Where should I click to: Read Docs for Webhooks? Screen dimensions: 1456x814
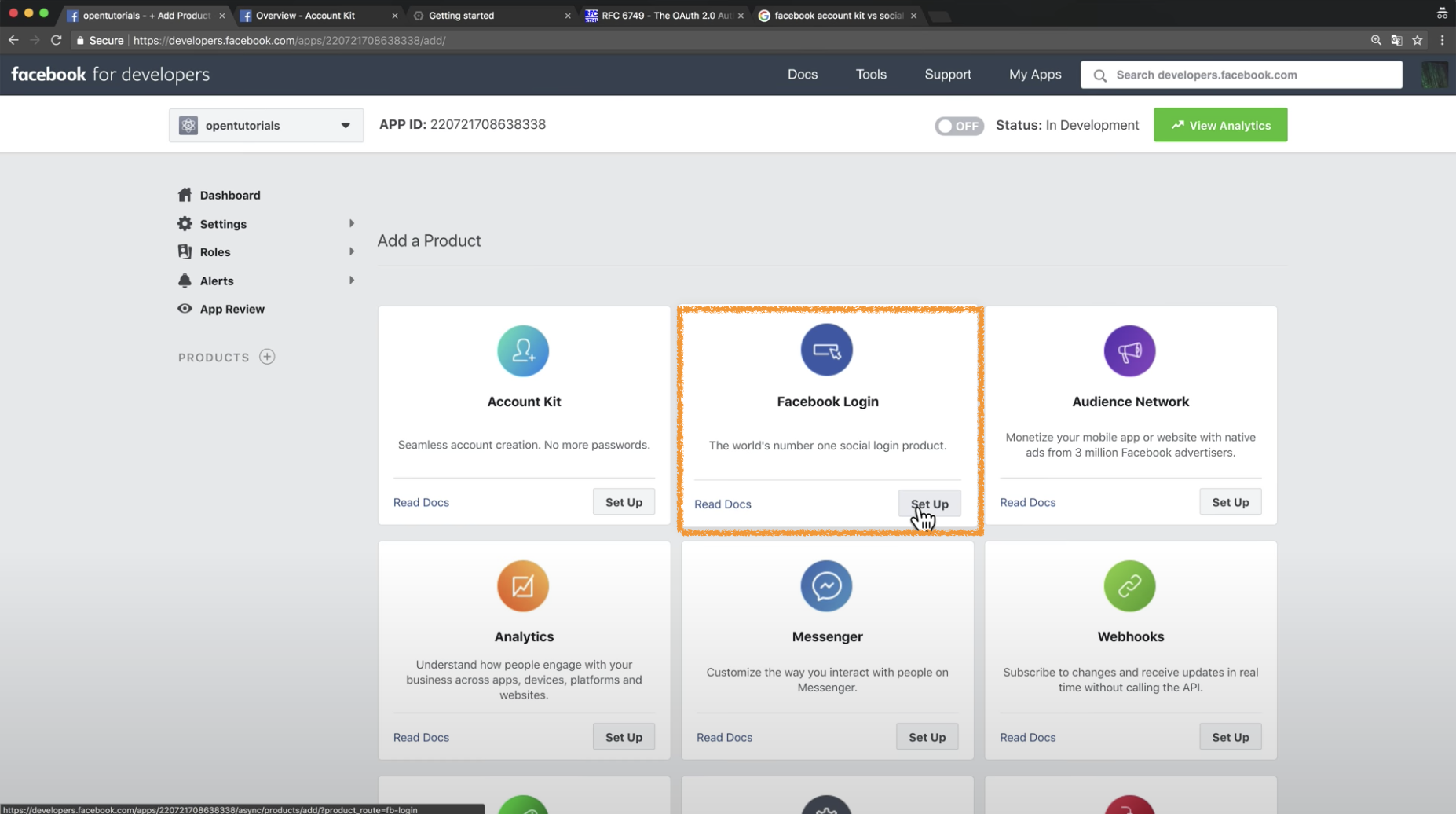[1027, 737]
